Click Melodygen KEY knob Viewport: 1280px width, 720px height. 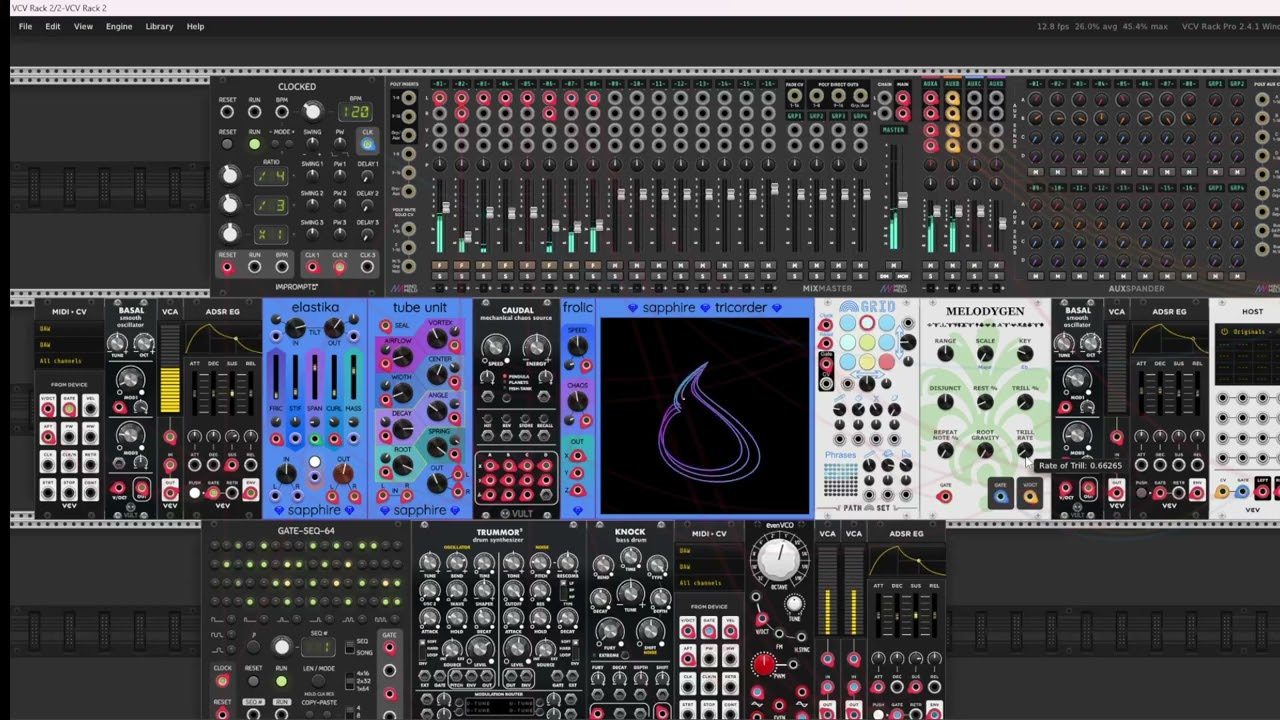[1025, 354]
